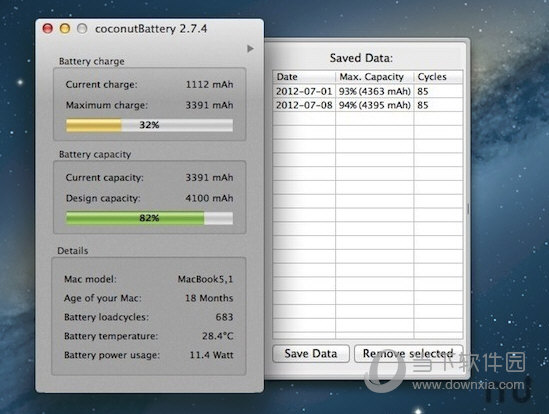Click the Current capacity 3391 mAh value

(209, 178)
